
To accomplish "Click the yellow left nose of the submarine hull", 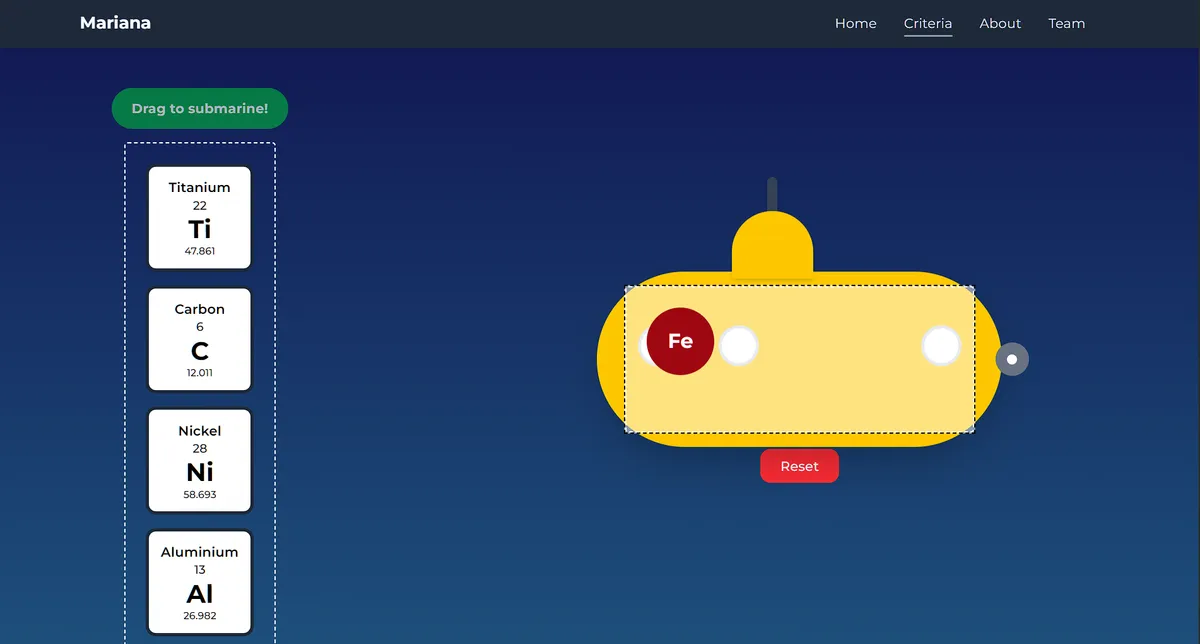I will click(x=611, y=359).
